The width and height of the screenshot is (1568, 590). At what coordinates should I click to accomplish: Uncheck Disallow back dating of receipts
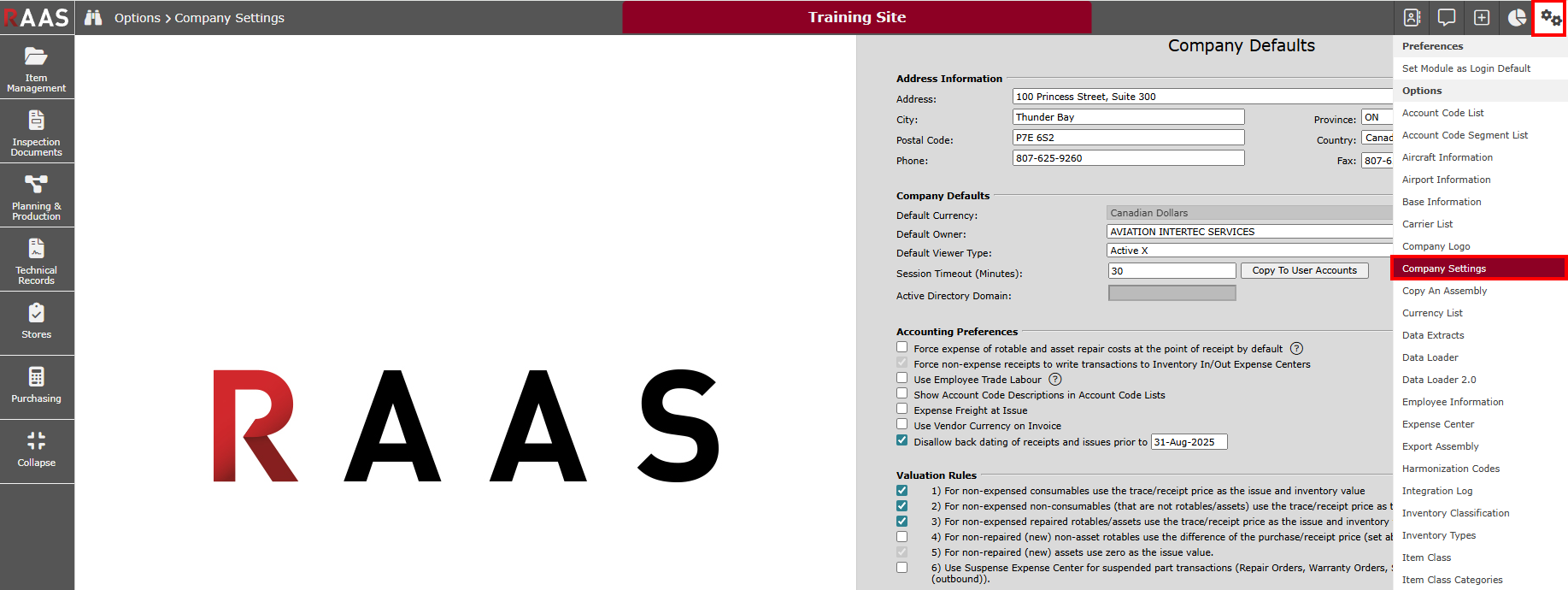coord(901,440)
